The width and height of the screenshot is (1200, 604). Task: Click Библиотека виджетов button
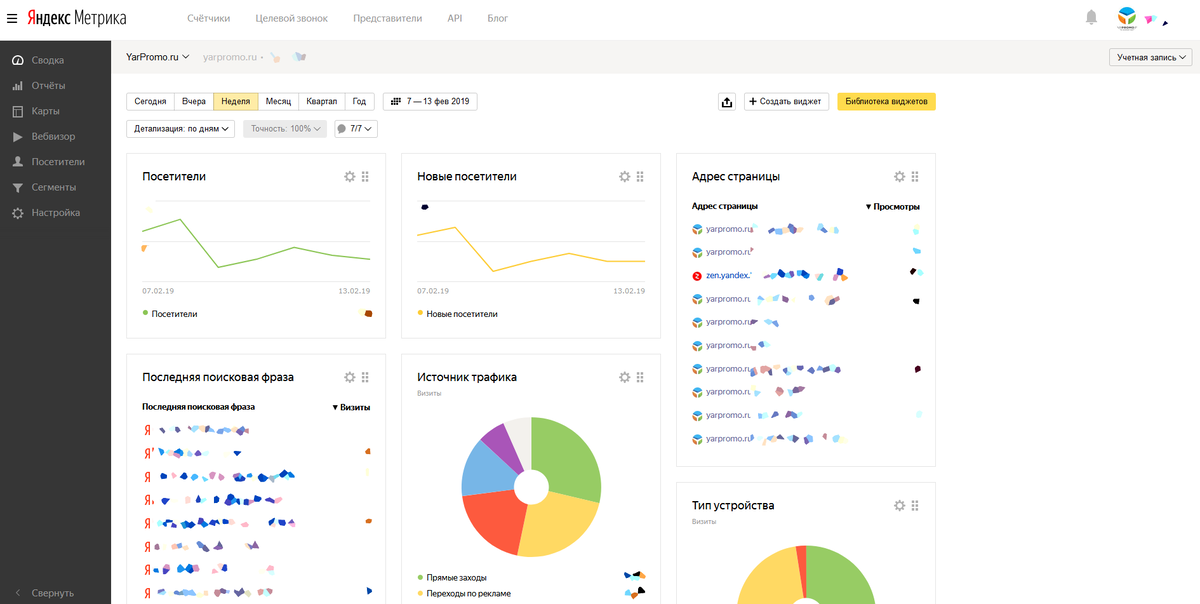click(x=886, y=101)
